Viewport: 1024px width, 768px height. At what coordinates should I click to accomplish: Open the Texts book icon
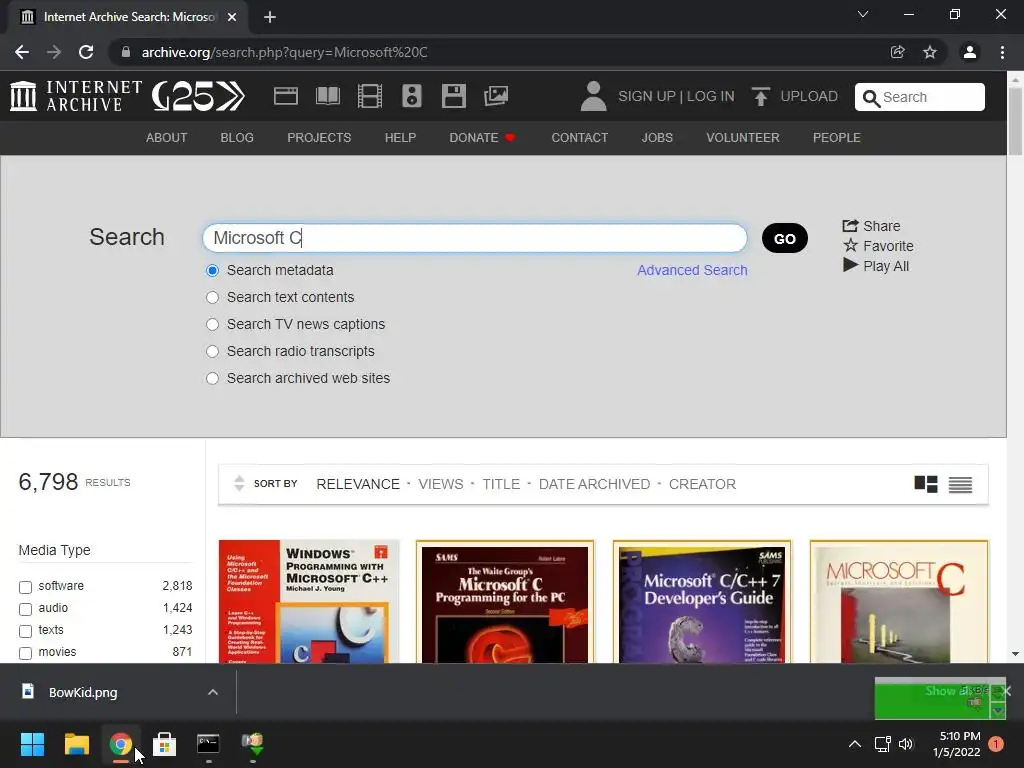click(x=328, y=96)
